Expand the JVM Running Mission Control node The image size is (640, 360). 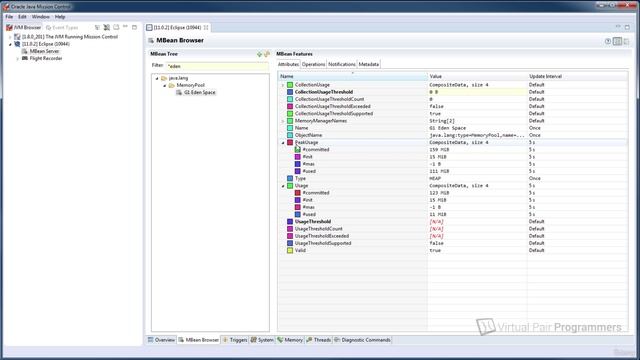coord(10,37)
